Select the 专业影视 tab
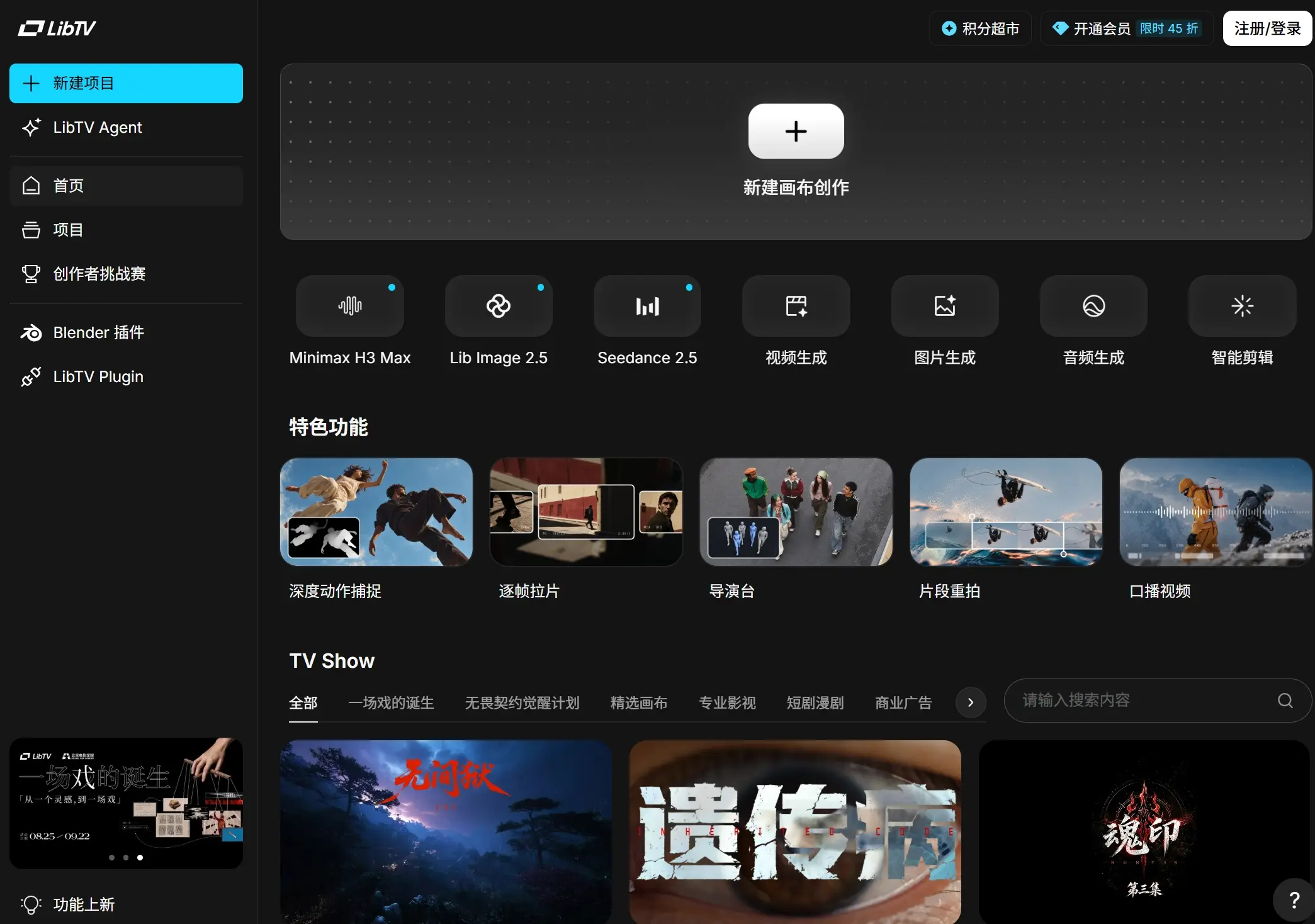 click(727, 703)
